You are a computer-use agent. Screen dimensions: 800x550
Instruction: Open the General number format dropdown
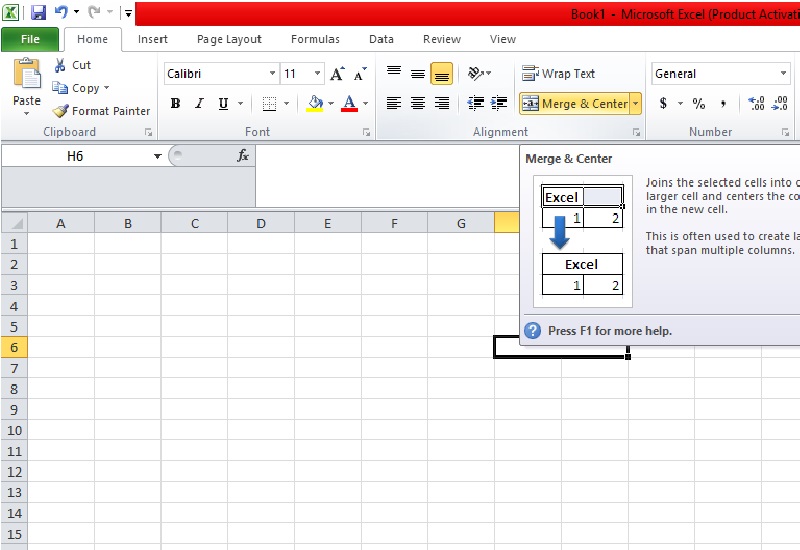point(783,73)
